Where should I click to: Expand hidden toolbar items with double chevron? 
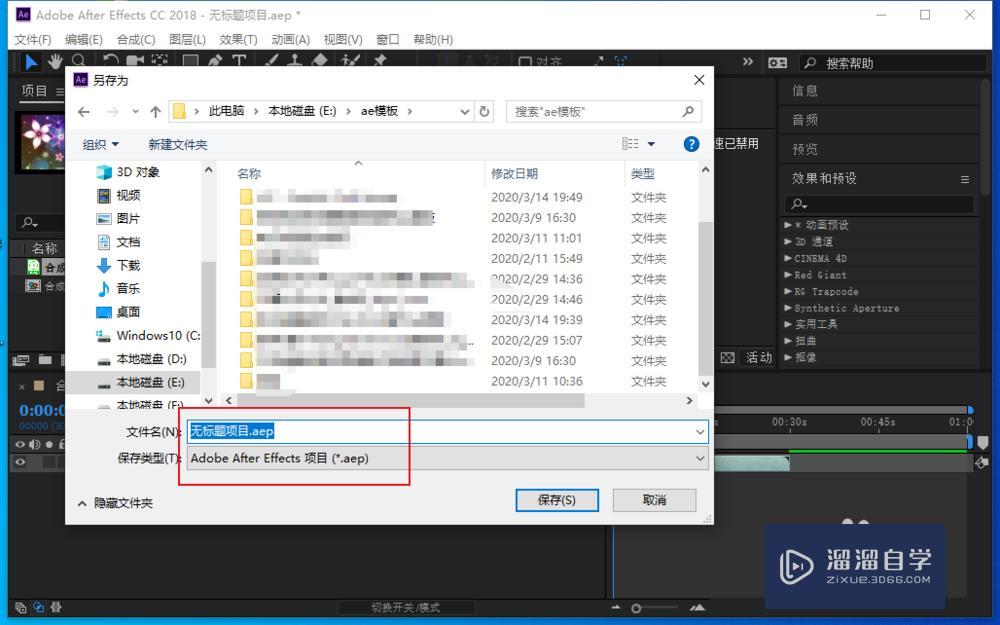tap(747, 62)
